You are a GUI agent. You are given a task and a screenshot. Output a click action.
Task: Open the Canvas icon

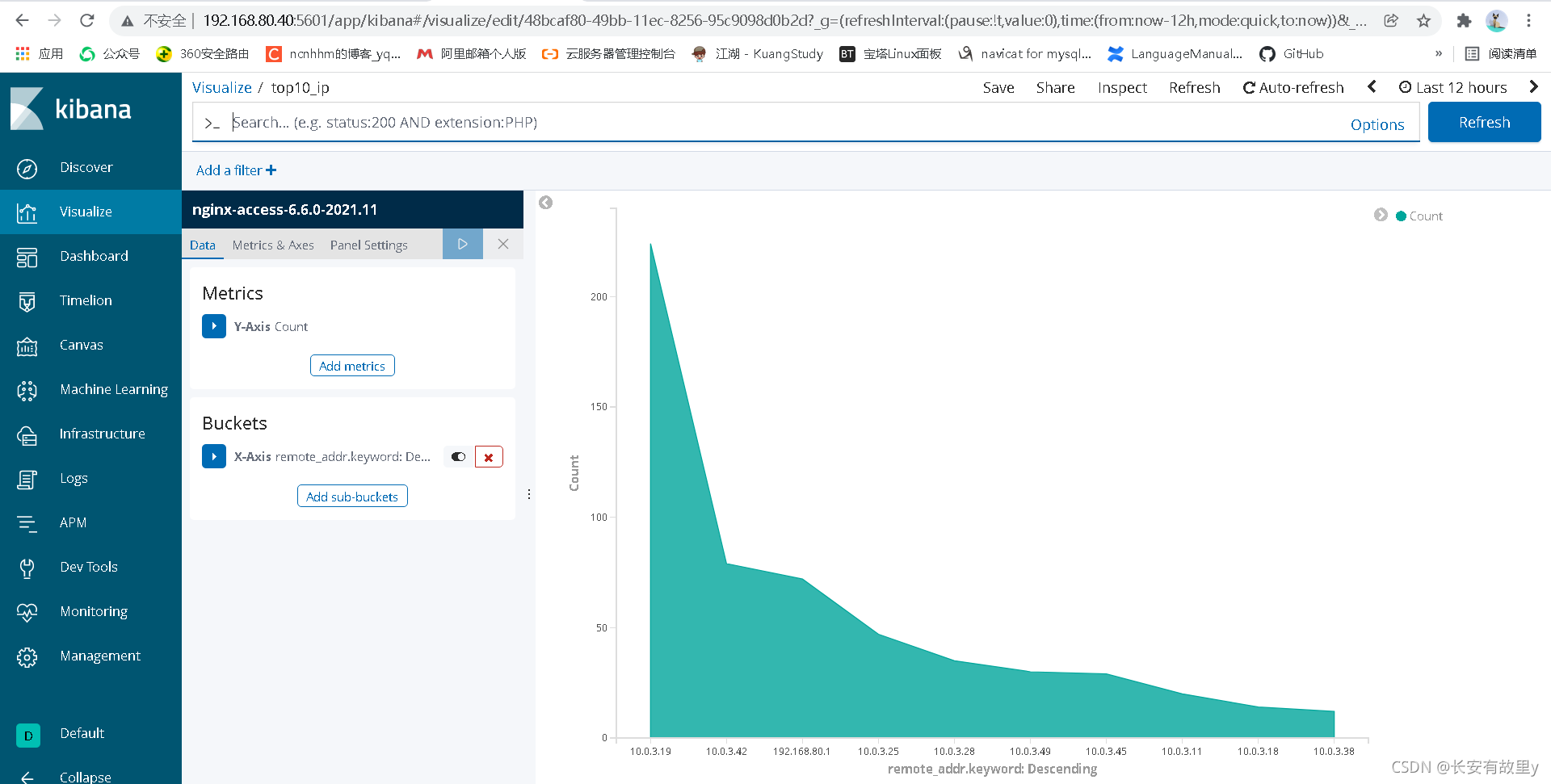click(x=27, y=346)
